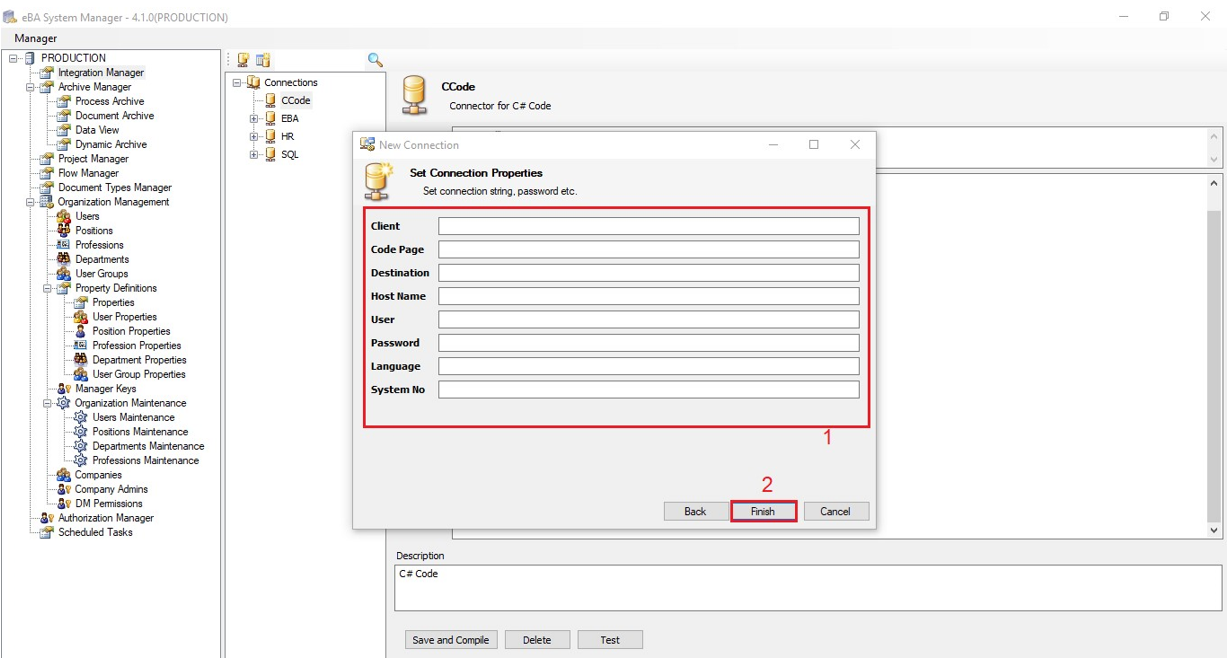This screenshot has height=658, width=1228.
Task: Open the Manager menu
Action: [36, 38]
